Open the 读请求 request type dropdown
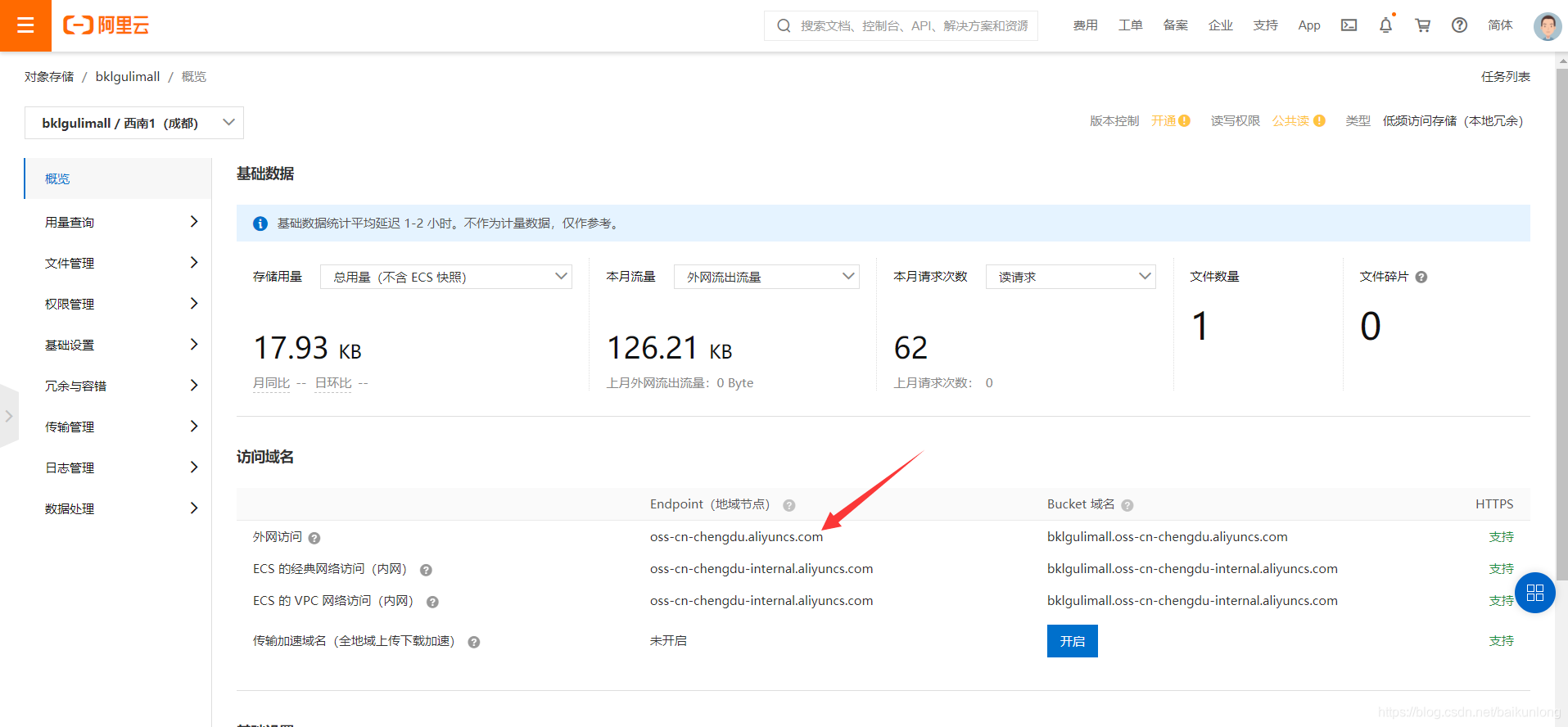1568x727 pixels. pyautogui.click(x=1071, y=277)
